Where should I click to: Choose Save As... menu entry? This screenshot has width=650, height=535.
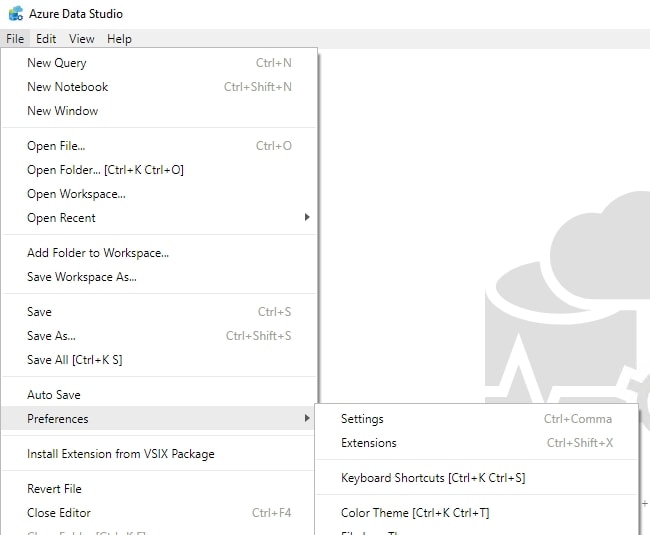pos(159,336)
